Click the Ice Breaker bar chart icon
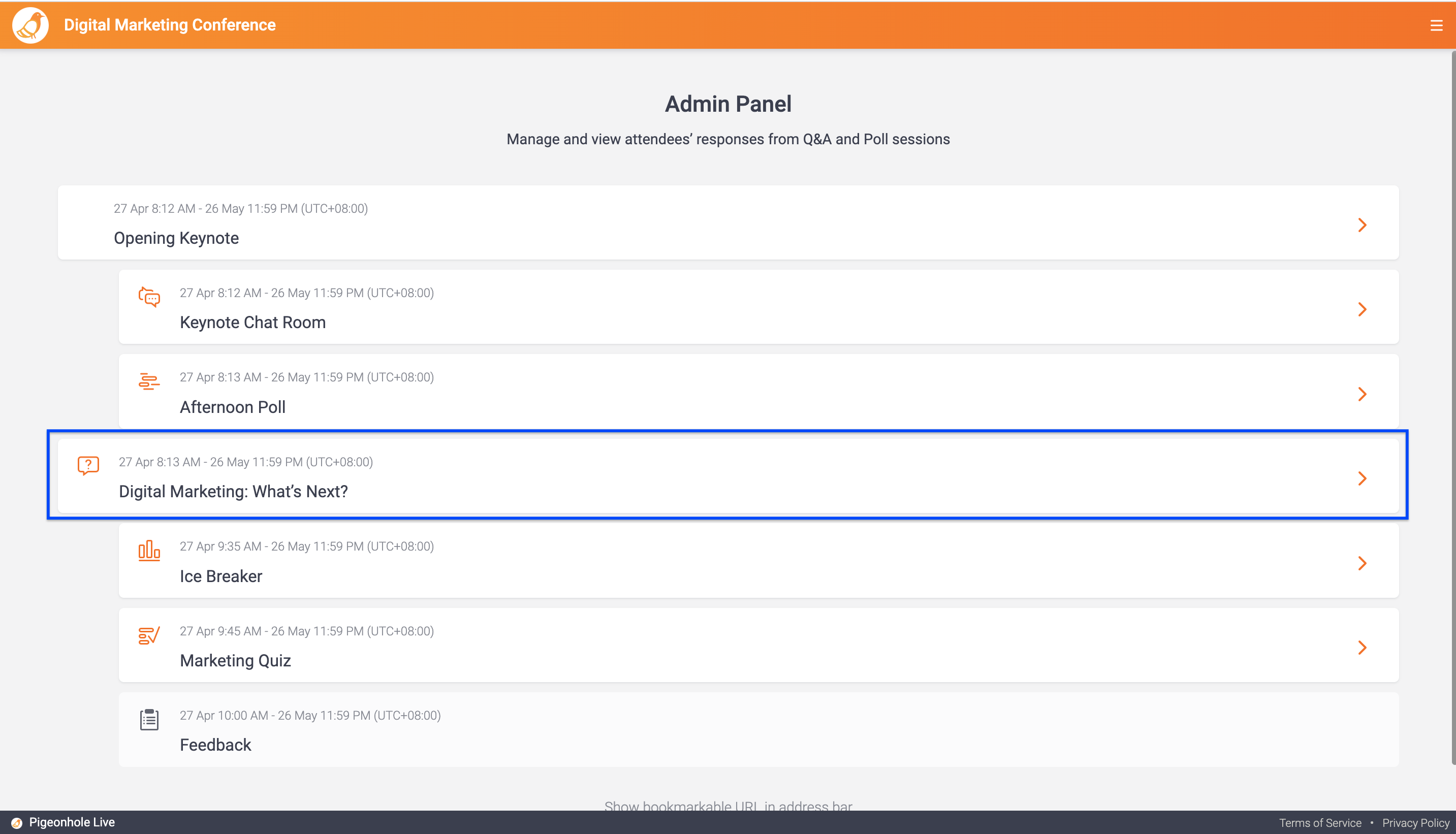 click(149, 551)
